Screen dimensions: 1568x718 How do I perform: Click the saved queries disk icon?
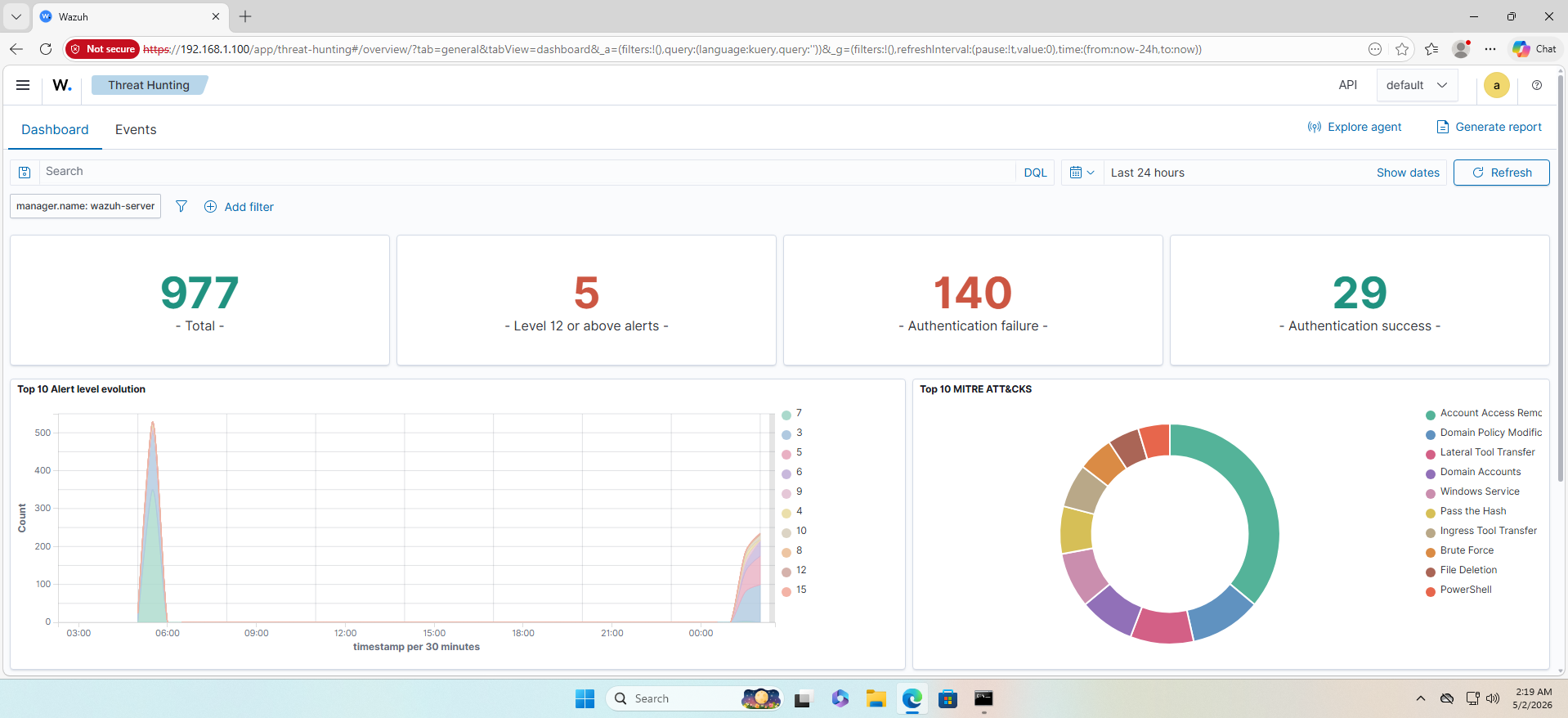point(25,173)
